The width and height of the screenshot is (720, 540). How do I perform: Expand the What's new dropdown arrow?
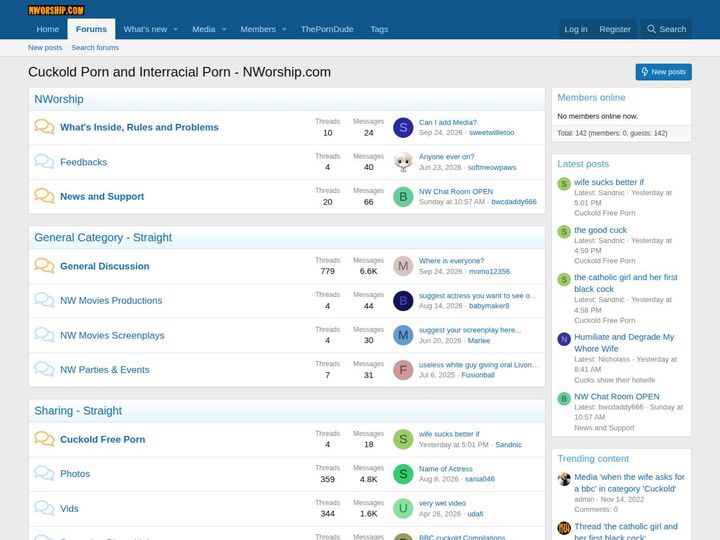175,29
